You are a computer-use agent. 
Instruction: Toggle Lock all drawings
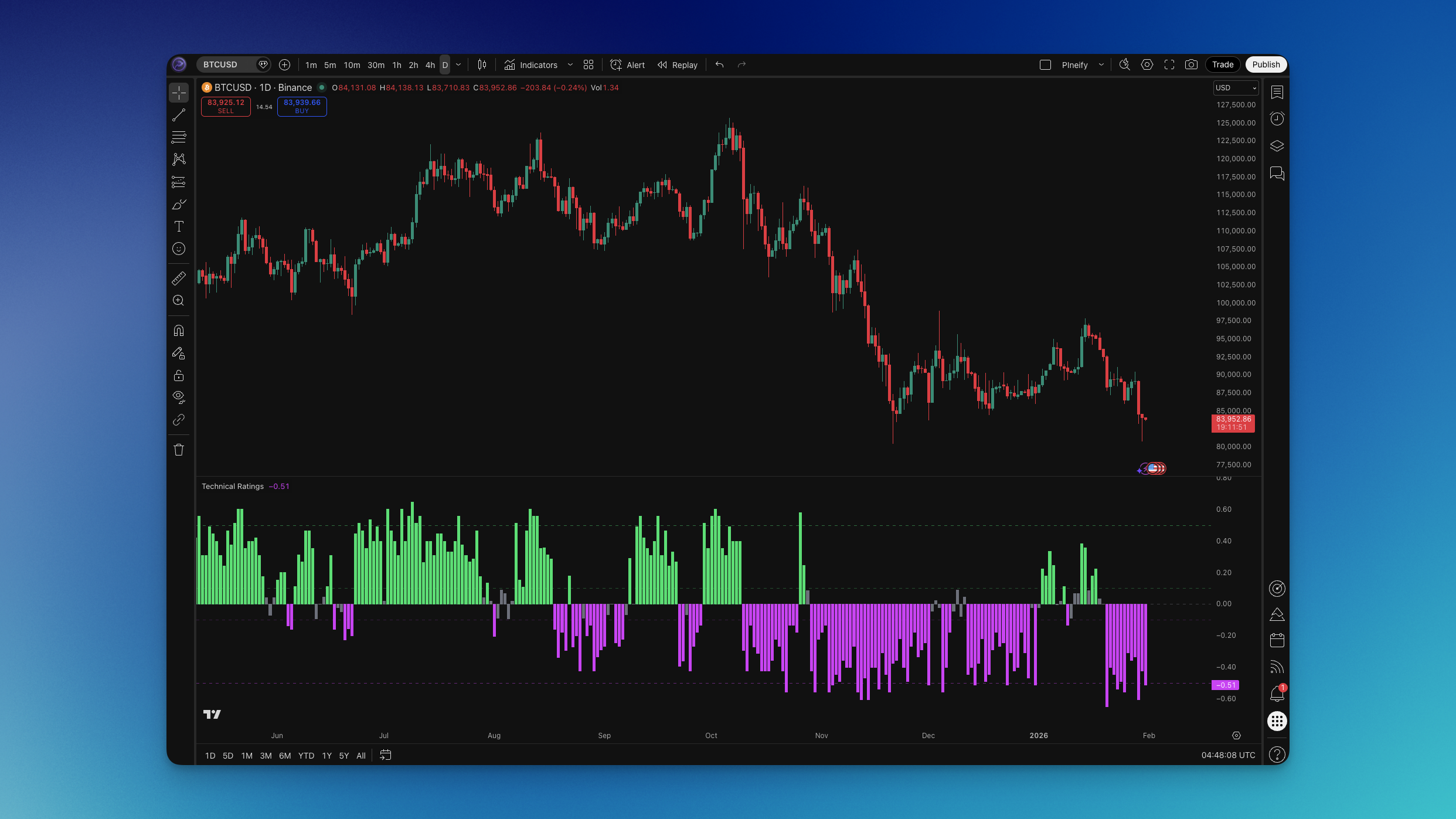[x=179, y=375]
